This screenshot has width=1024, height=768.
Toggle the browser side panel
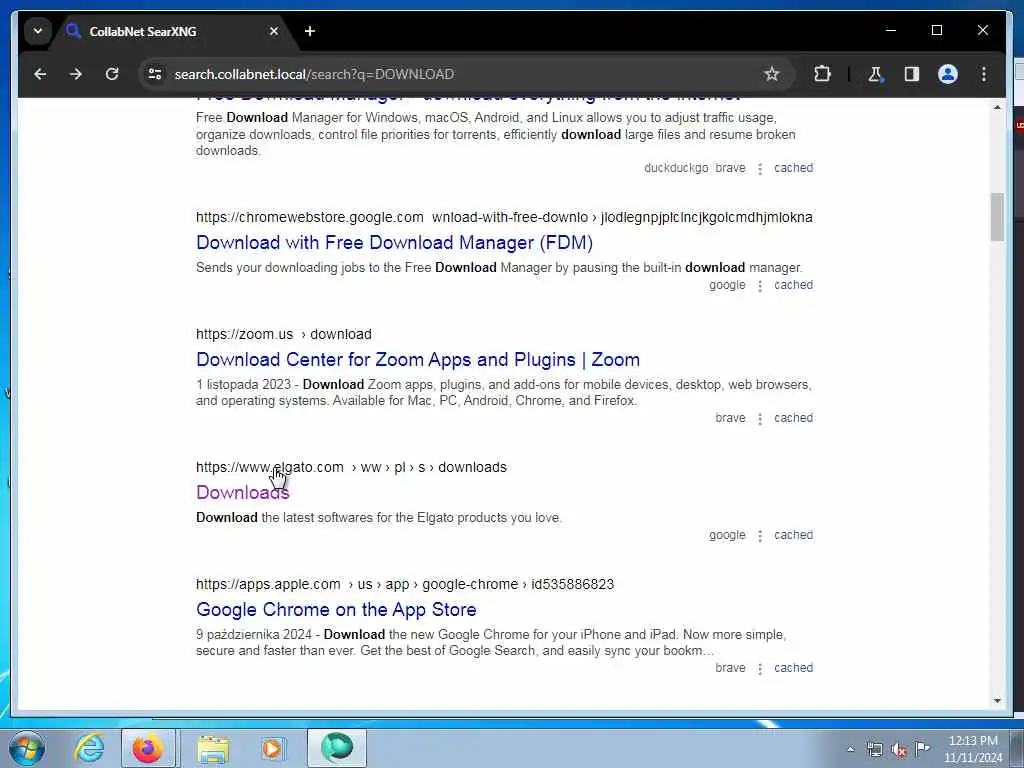pos(912,74)
